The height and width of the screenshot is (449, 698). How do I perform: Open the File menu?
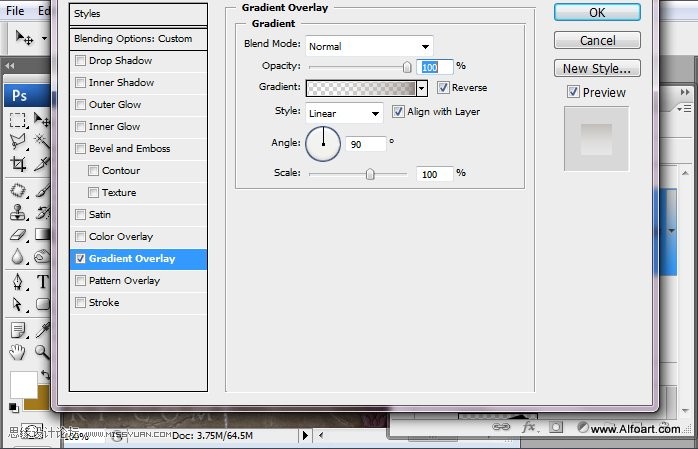(x=15, y=11)
